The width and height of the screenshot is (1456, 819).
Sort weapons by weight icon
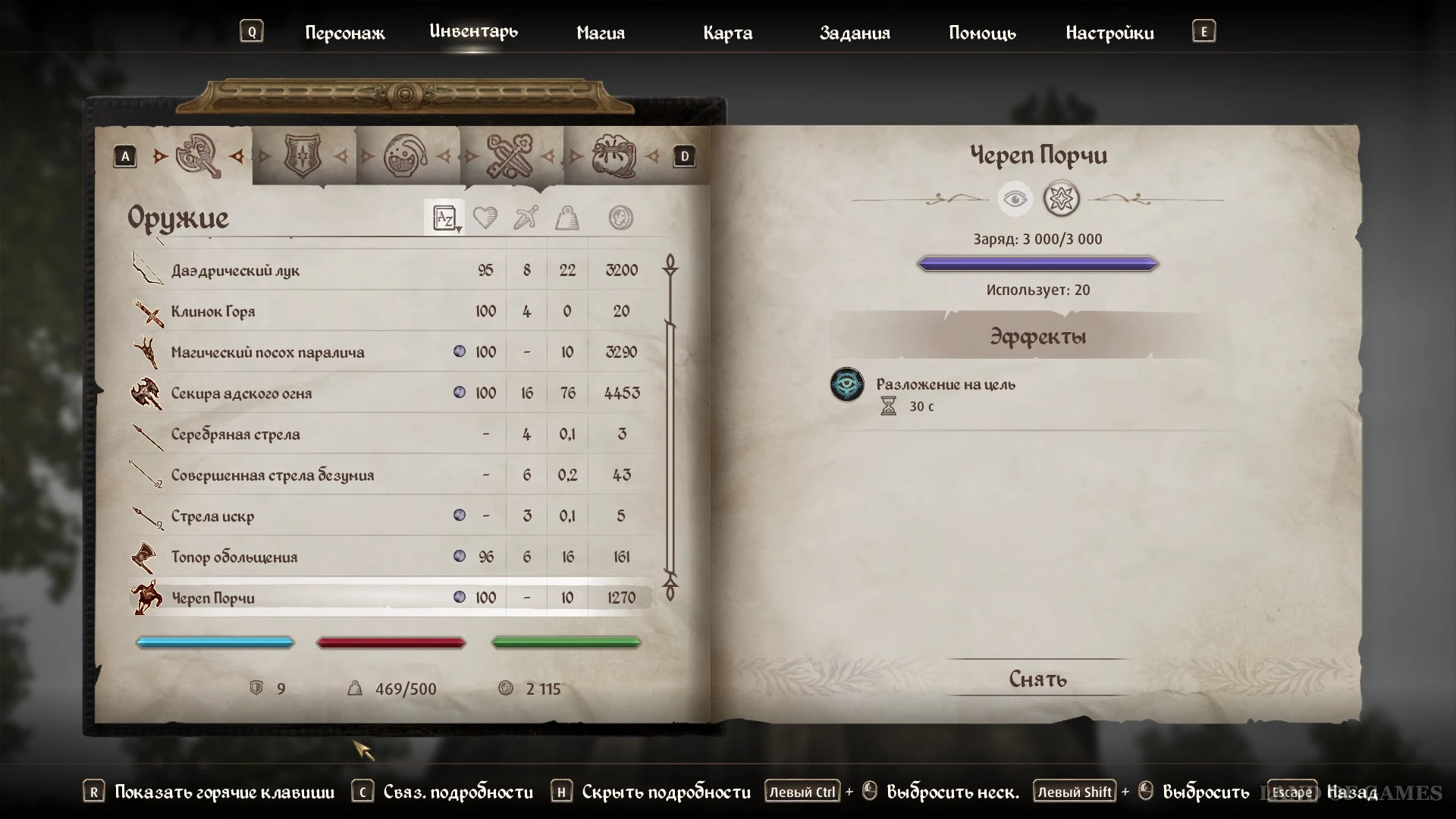pyautogui.click(x=567, y=218)
